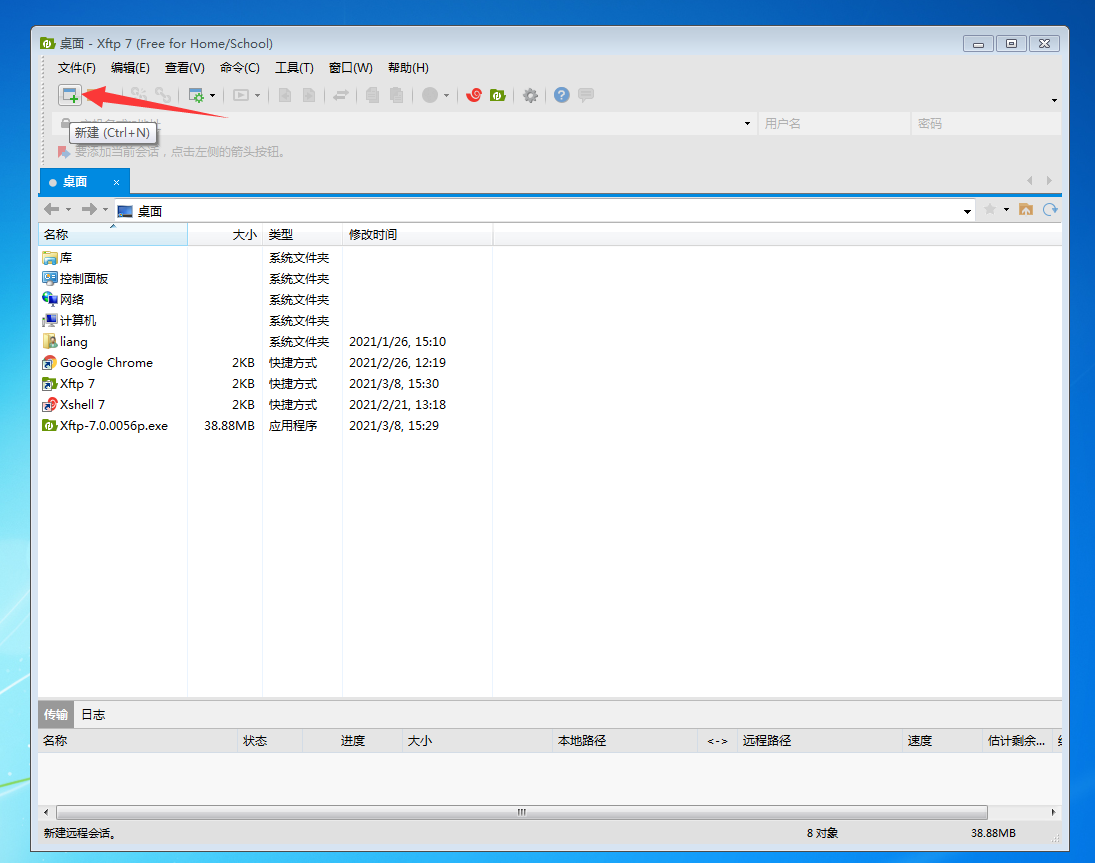
Task: Open the 命令(C) menu
Action: point(240,68)
